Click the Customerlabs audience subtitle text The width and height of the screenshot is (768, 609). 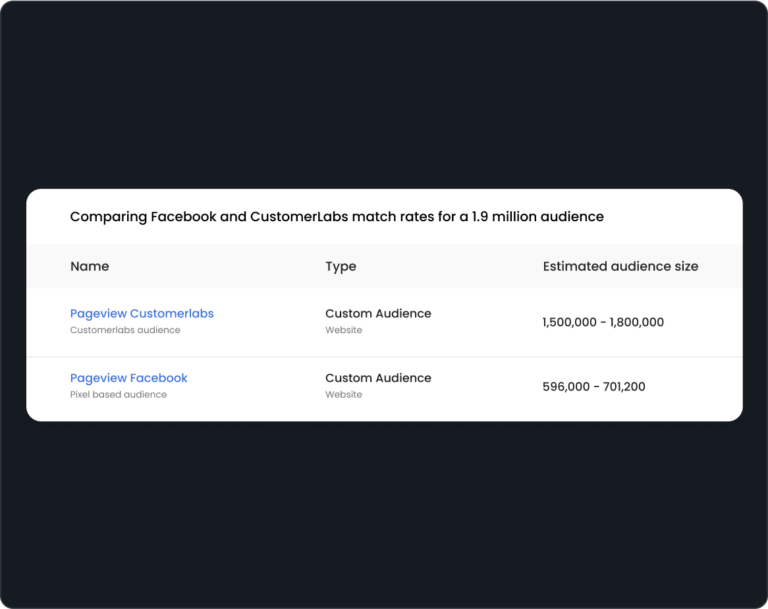tap(125, 330)
